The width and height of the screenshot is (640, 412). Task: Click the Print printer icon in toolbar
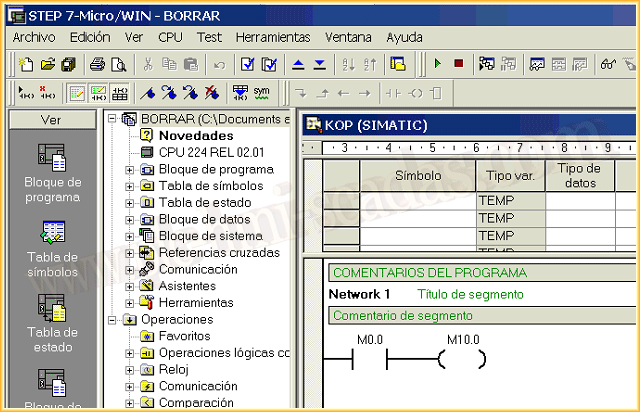pos(98,64)
